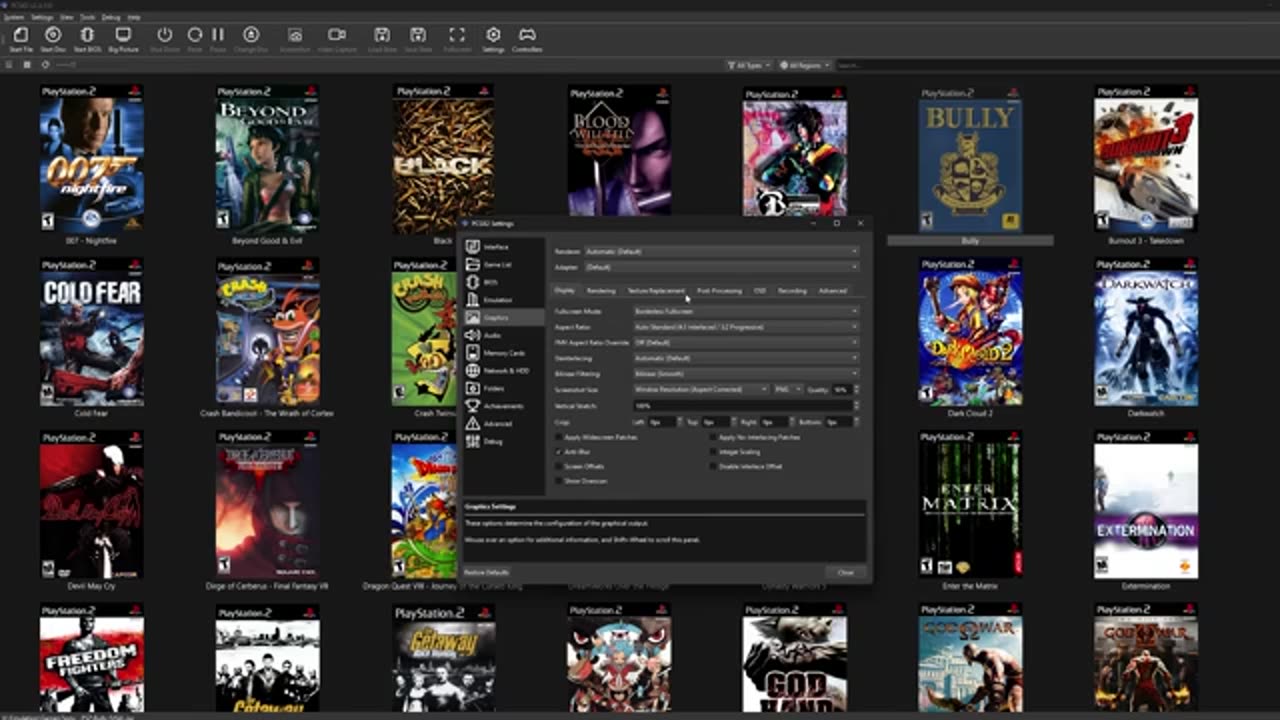
Task: Click the Load State toolbar icon
Action: coord(382,39)
